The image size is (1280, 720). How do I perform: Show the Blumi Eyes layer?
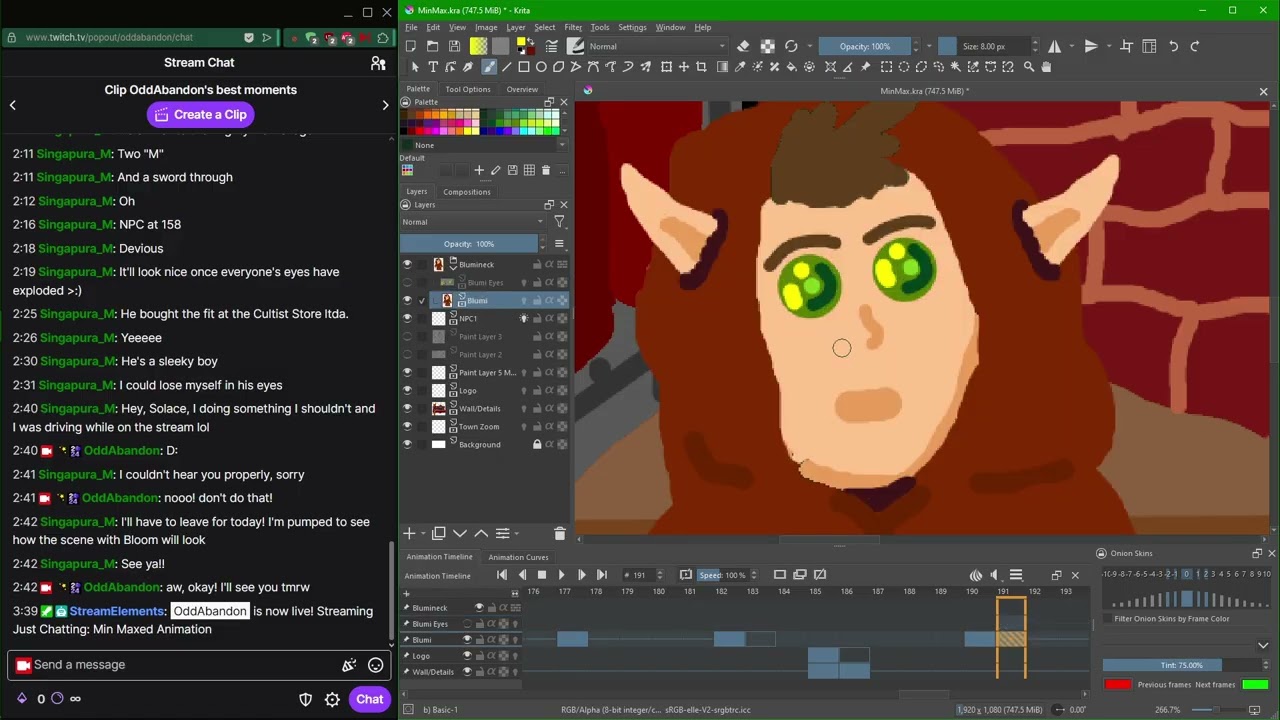tap(407, 283)
